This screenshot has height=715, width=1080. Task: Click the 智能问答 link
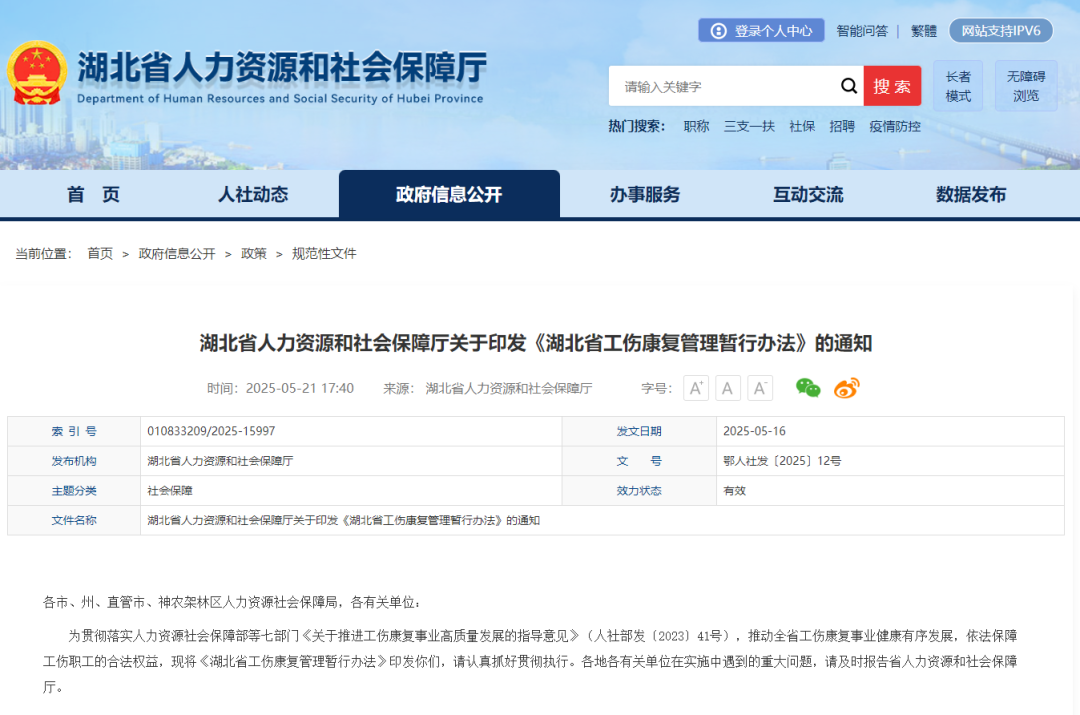click(x=862, y=31)
